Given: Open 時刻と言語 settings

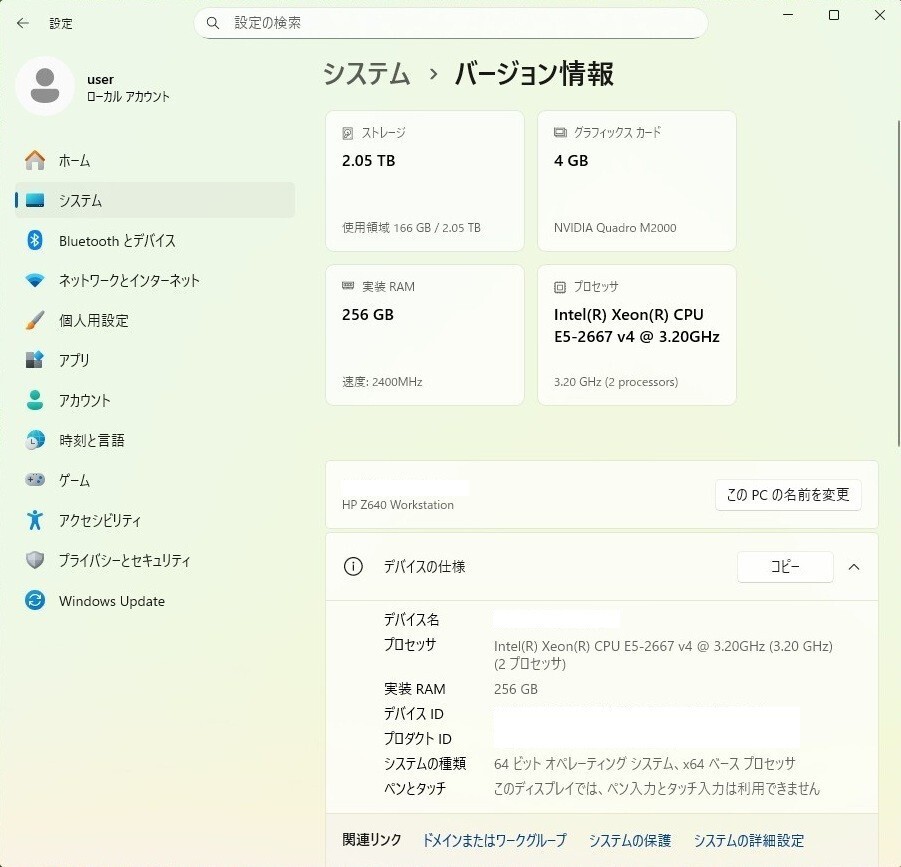Looking at the screenshot, I should pyautogui.click(x=91, y=441).
